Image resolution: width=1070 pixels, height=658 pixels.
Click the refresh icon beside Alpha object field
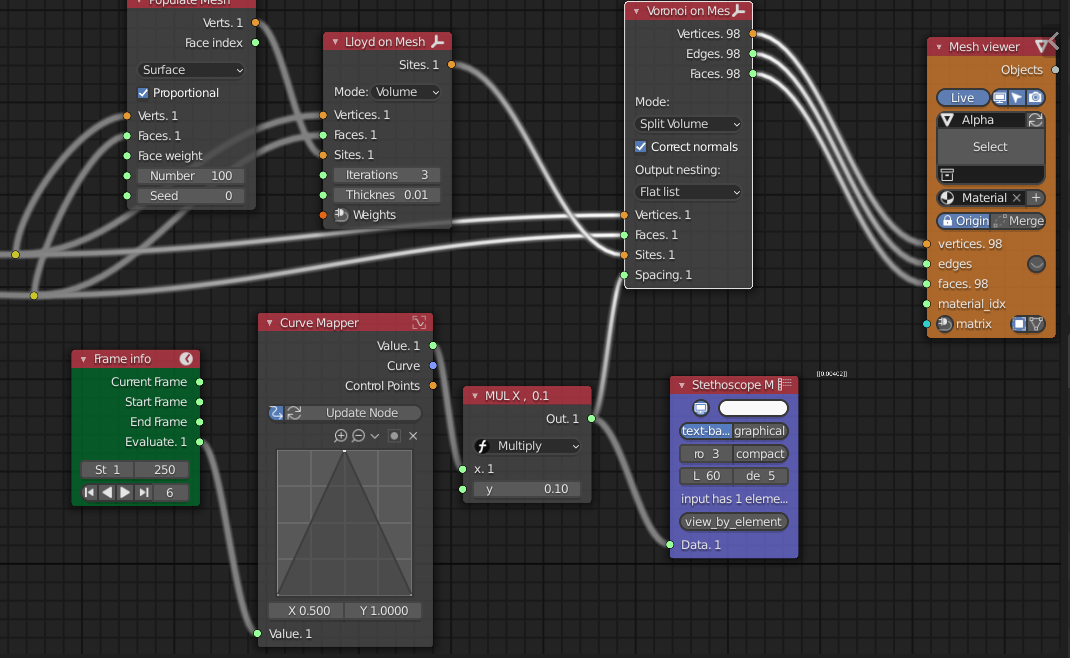1035,119
